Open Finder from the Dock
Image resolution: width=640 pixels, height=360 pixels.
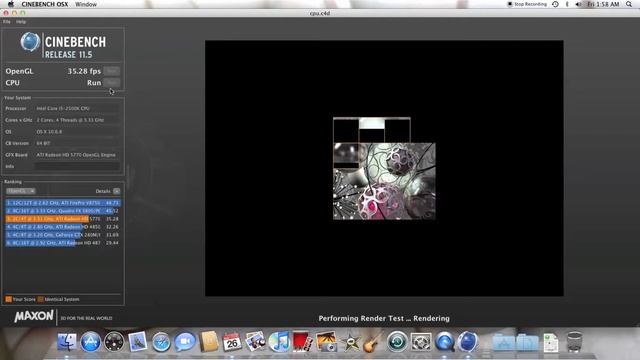67,342
